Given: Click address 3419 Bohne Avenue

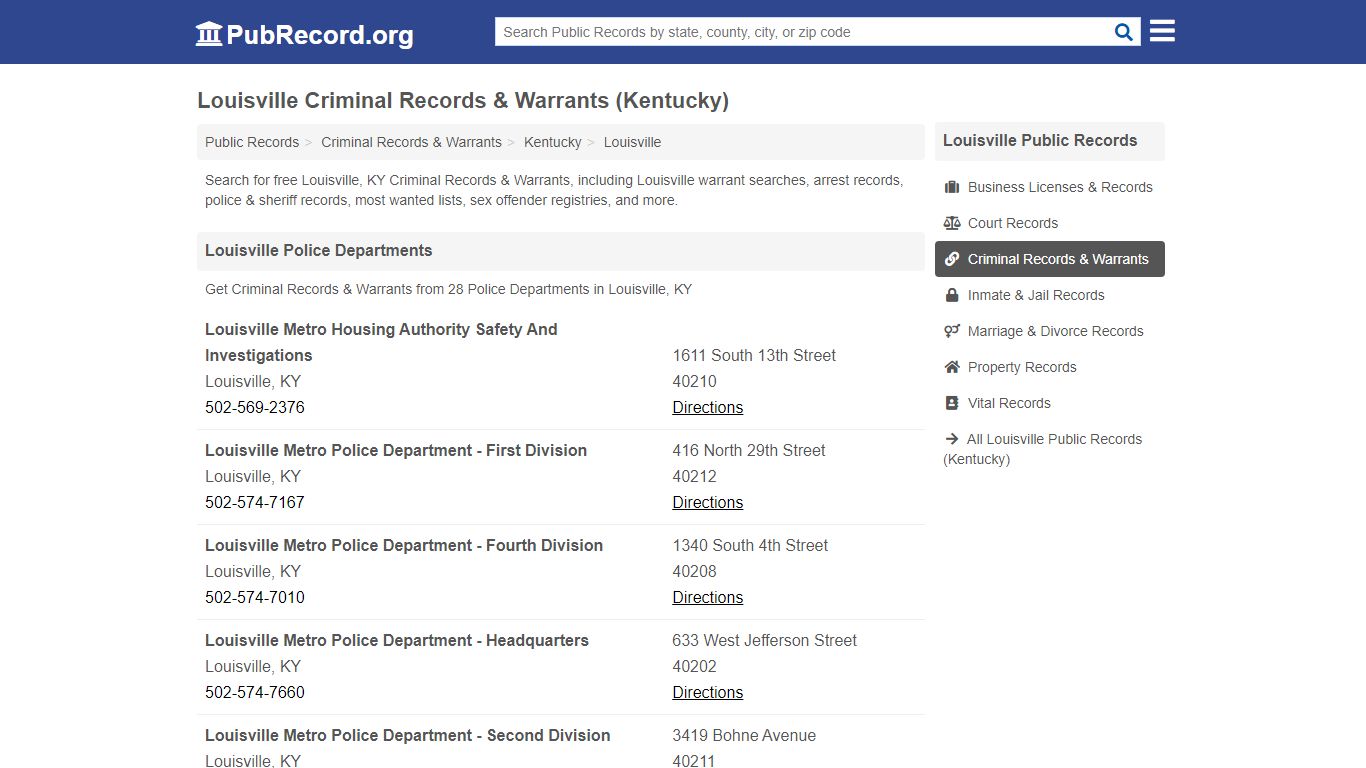Looking at the screenshot, I should point(744,735).
